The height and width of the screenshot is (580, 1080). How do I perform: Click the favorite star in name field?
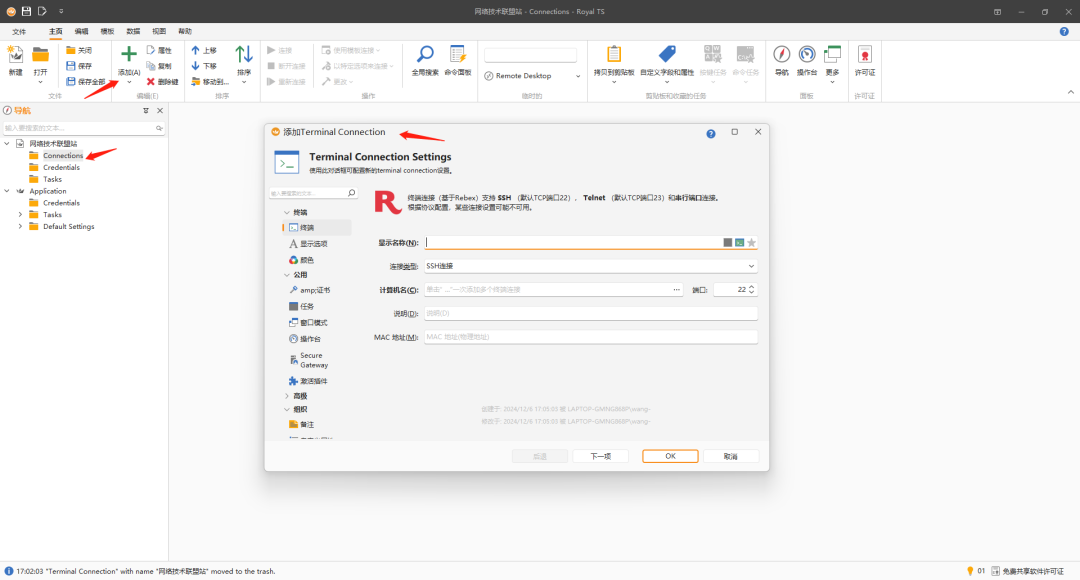pyautogui.click(x=751, y=242)
